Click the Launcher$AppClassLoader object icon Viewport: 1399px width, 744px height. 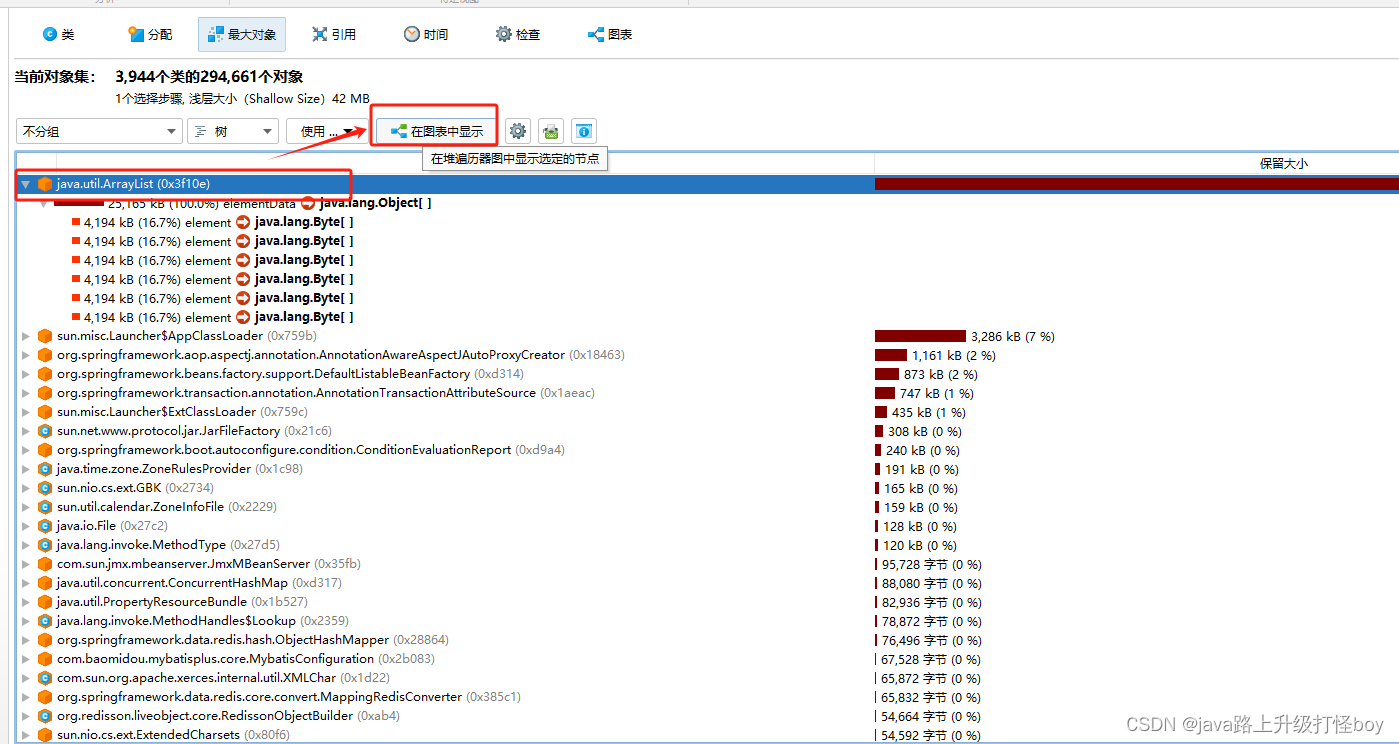click(x=45, y=336)
